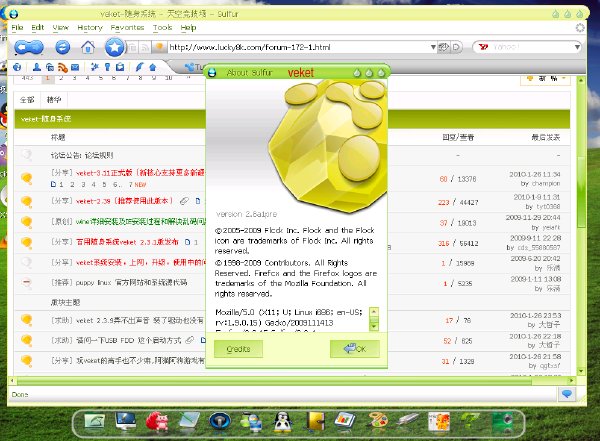
Task: Click the go button beside address bar
Action: [x=457, y=47]
